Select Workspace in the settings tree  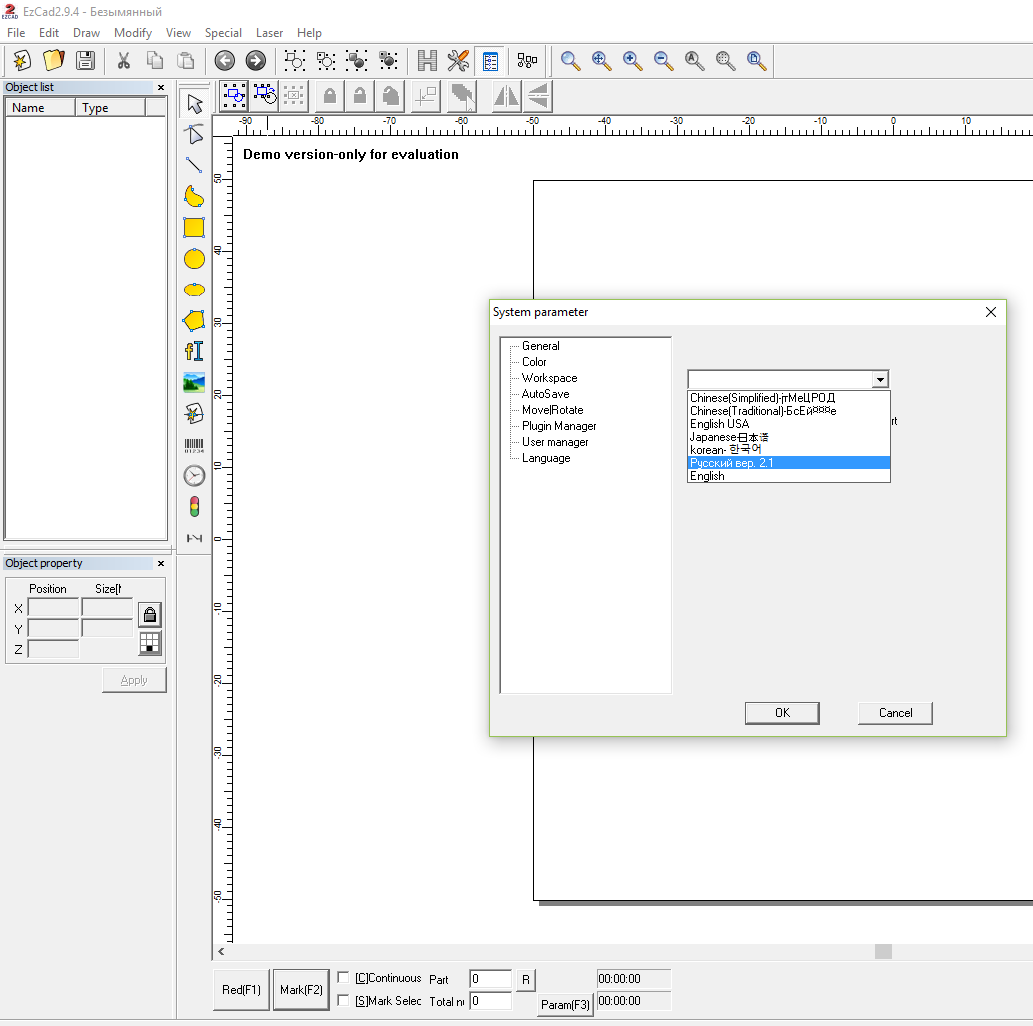(549, 378)
